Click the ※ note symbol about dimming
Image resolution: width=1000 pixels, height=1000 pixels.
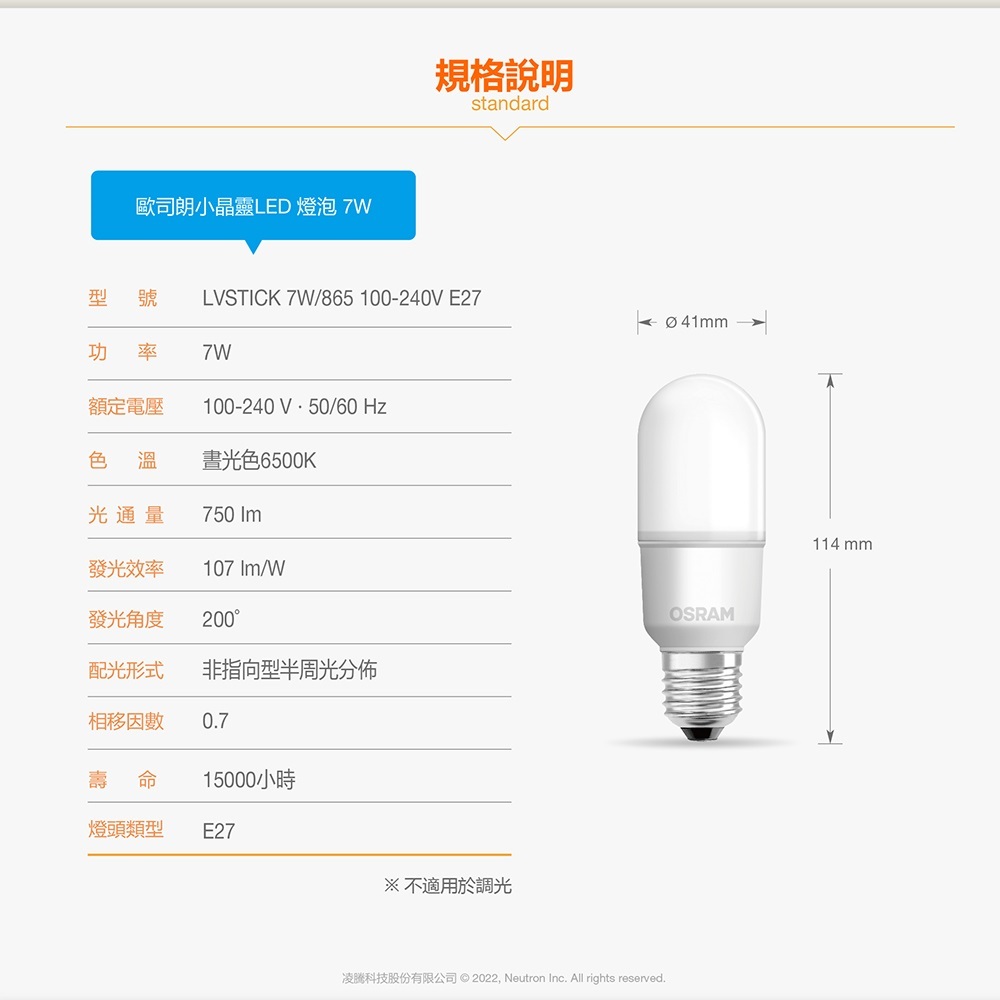coord(391,885)
